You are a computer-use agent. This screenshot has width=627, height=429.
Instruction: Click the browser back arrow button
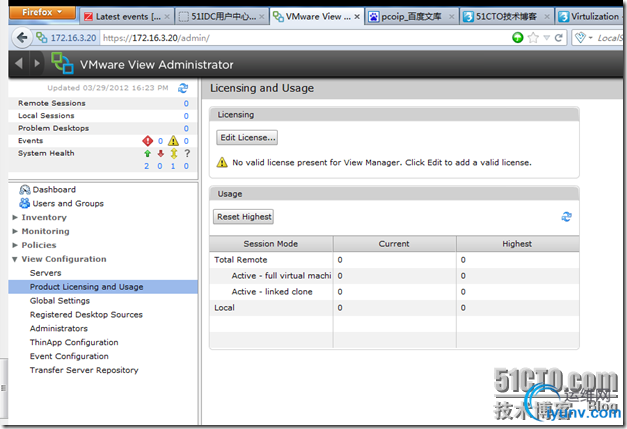click(x=22, y=38)
